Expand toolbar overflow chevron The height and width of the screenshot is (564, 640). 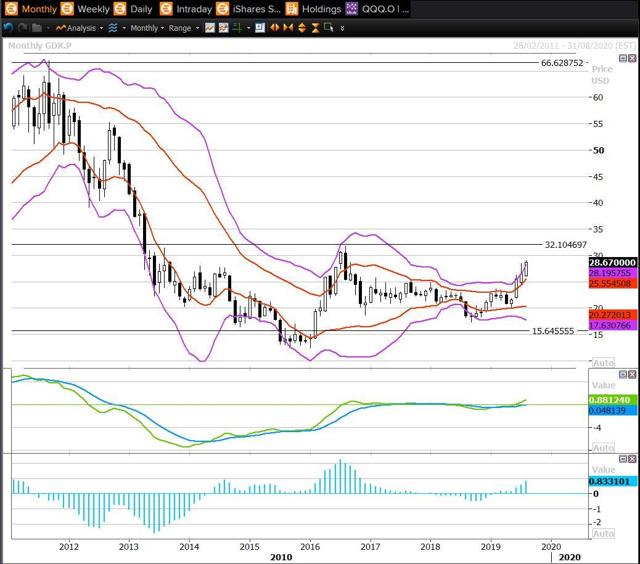click(342, 28)
